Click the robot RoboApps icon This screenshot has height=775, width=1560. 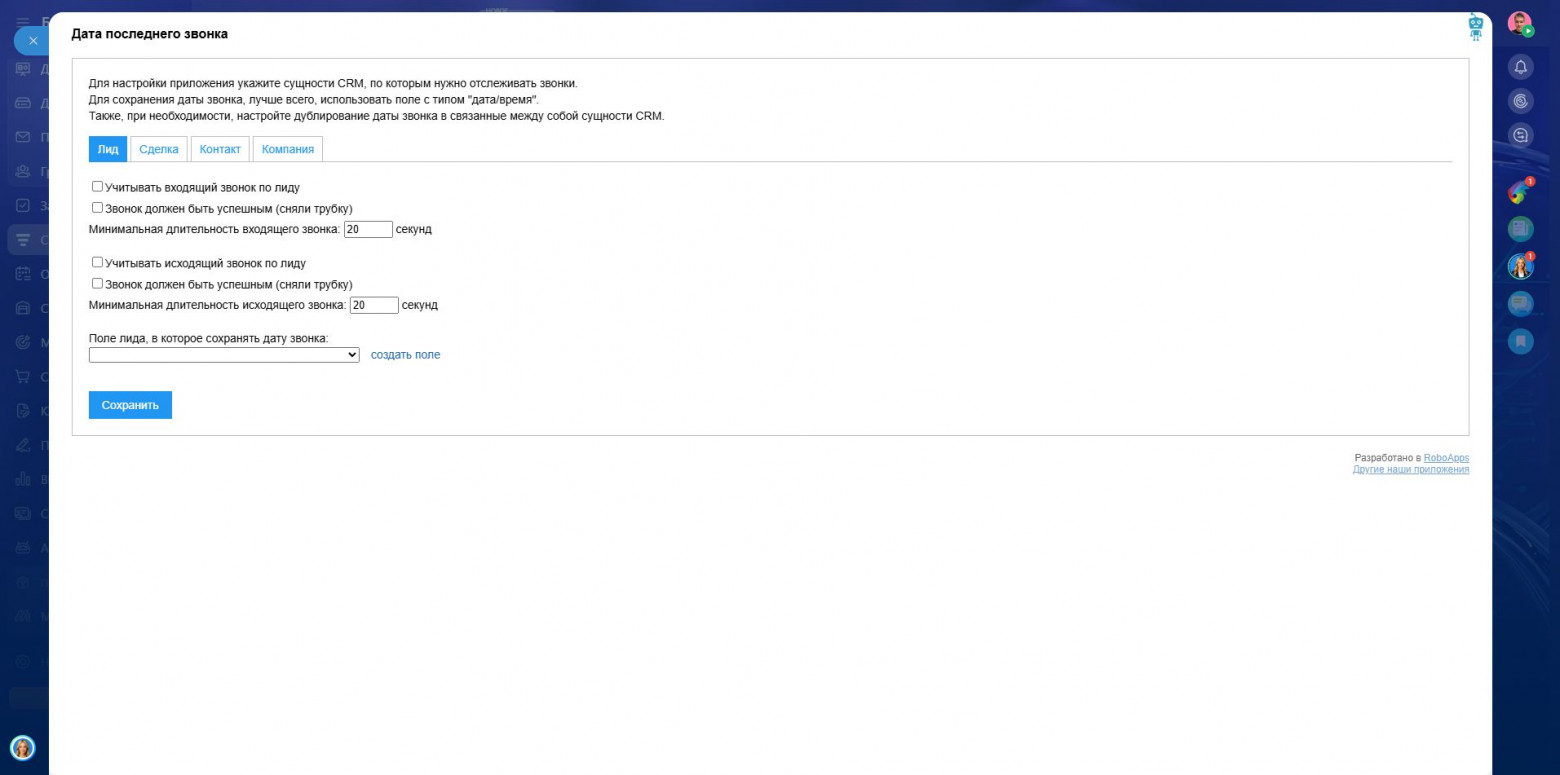pos(1476,26)
